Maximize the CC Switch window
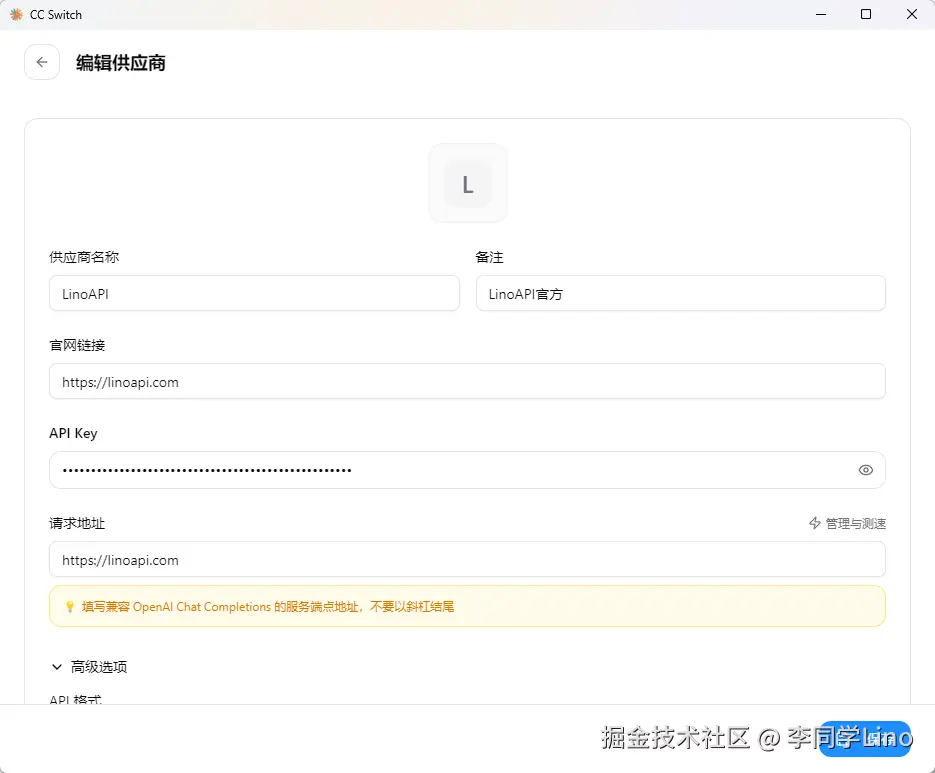This screenshot has height=773, width=935. click(866, 14)
